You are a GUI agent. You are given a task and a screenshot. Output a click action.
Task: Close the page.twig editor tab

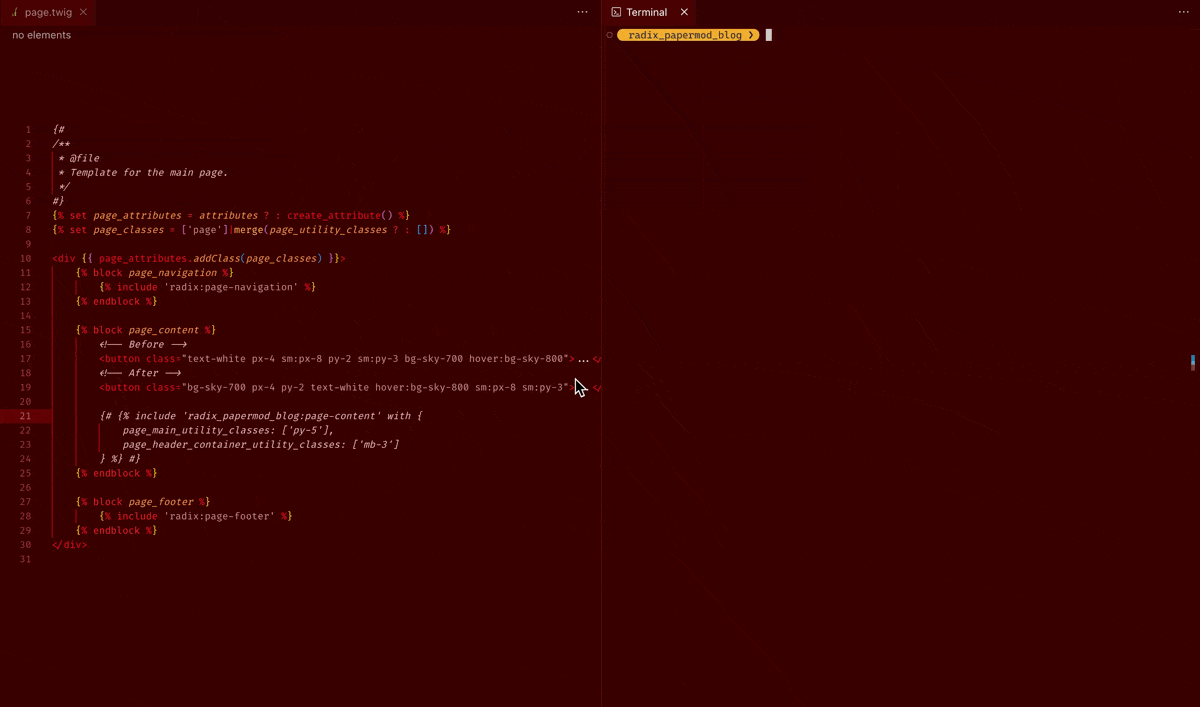point(83,12)
